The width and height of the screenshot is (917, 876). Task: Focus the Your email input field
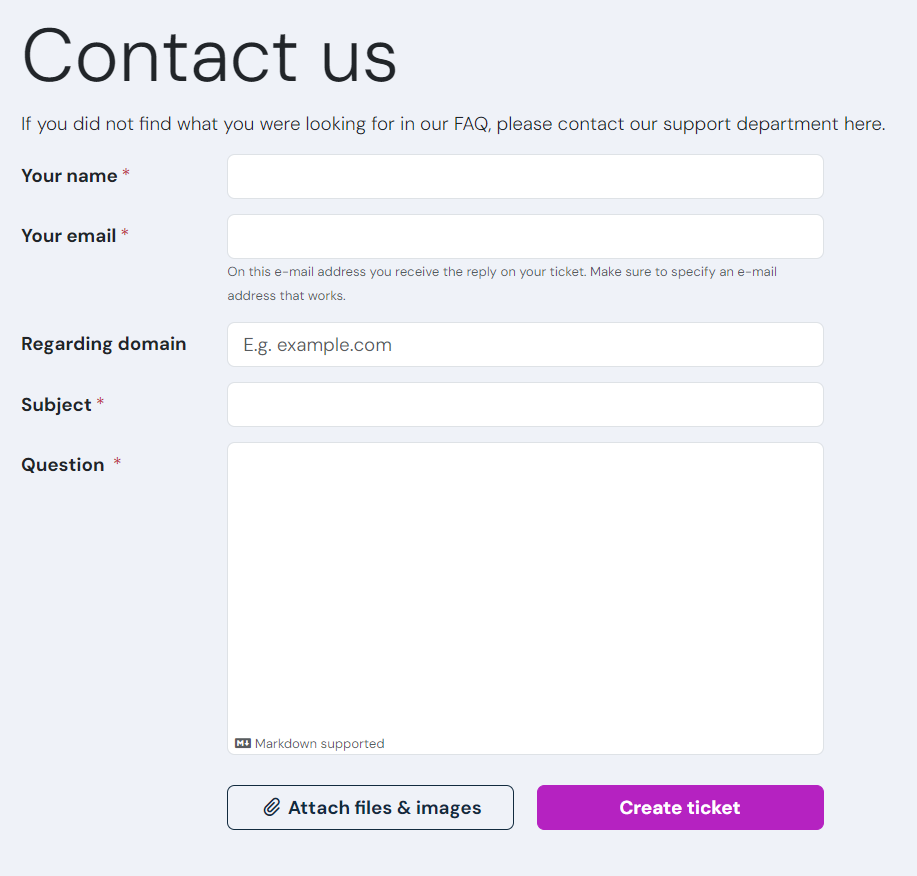(525, 236)
